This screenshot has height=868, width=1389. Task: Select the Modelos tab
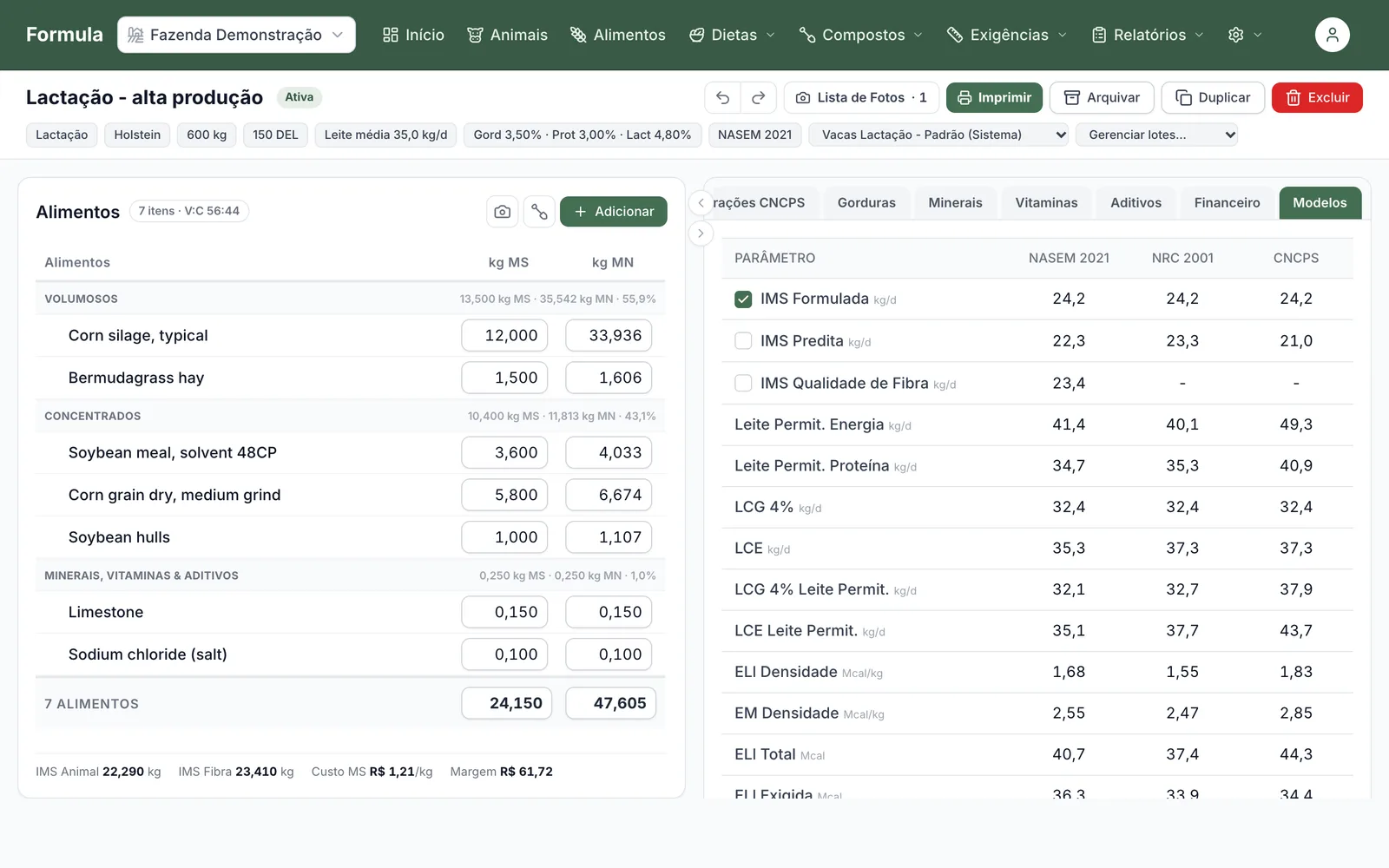1320,203
